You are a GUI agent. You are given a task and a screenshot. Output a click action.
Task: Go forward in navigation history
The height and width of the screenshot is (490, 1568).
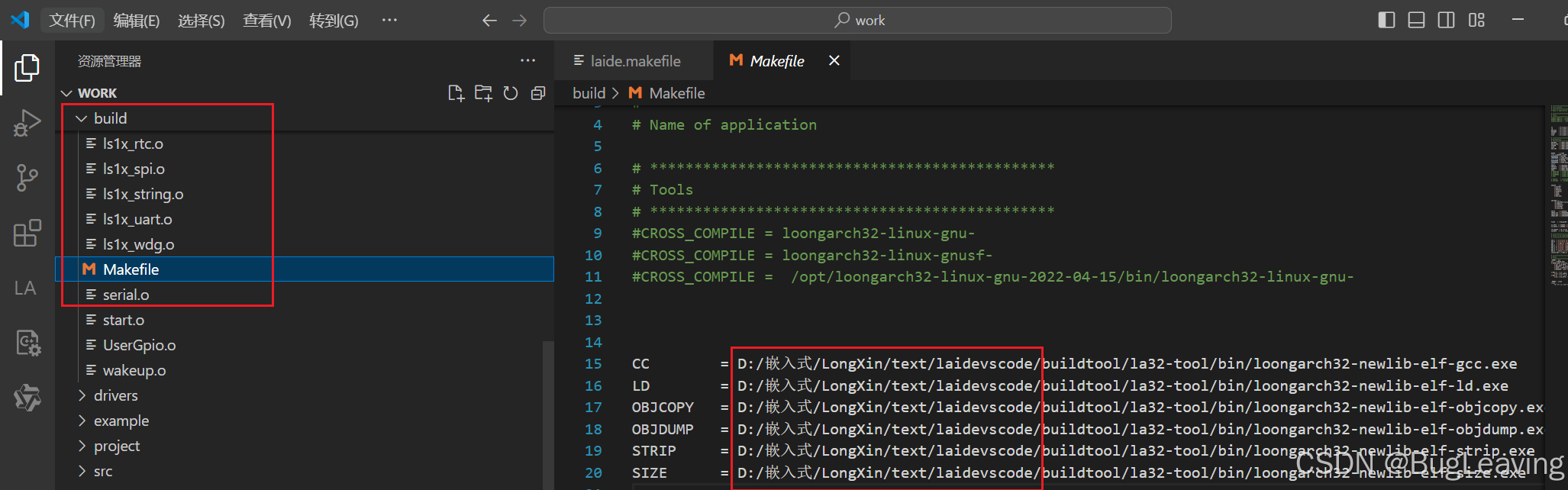coord(520,21)
